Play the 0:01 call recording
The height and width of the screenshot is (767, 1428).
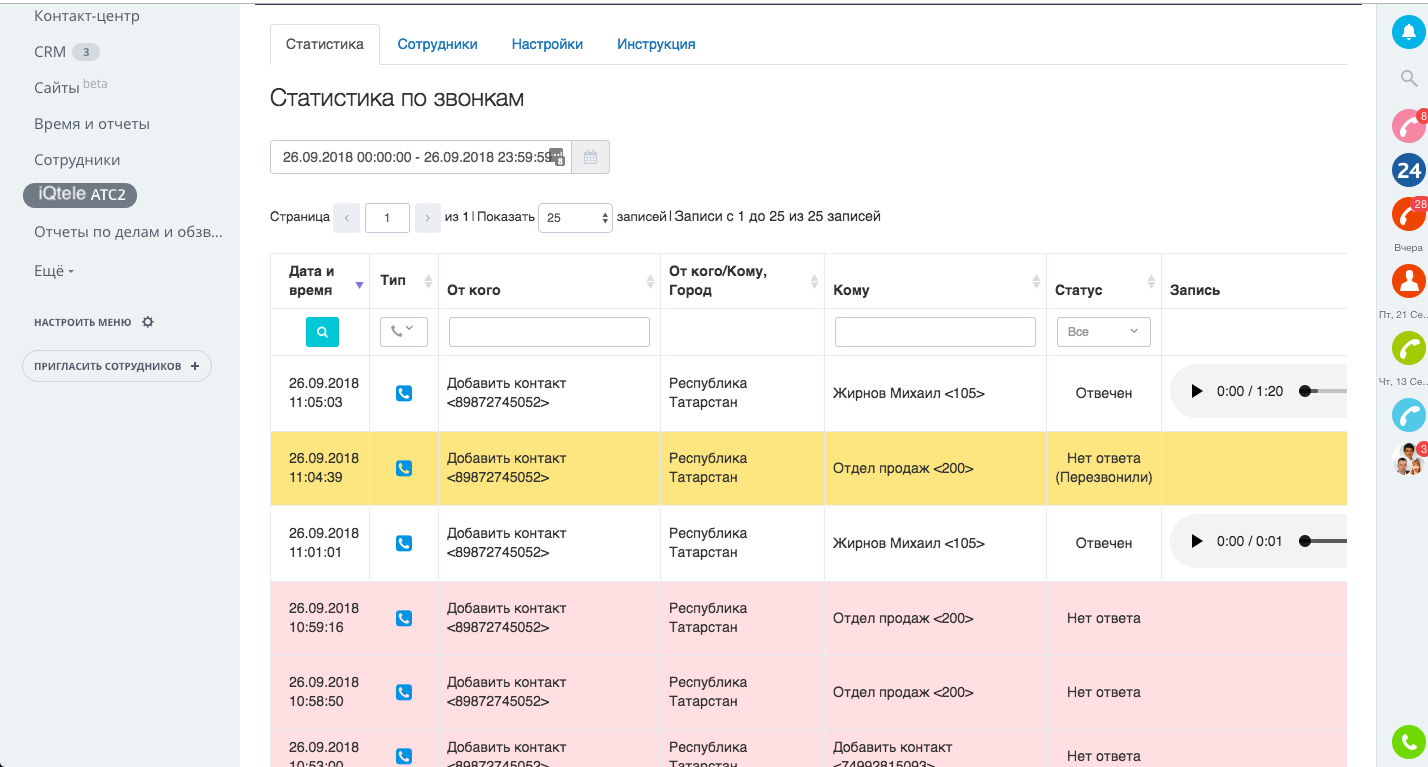1196,542
